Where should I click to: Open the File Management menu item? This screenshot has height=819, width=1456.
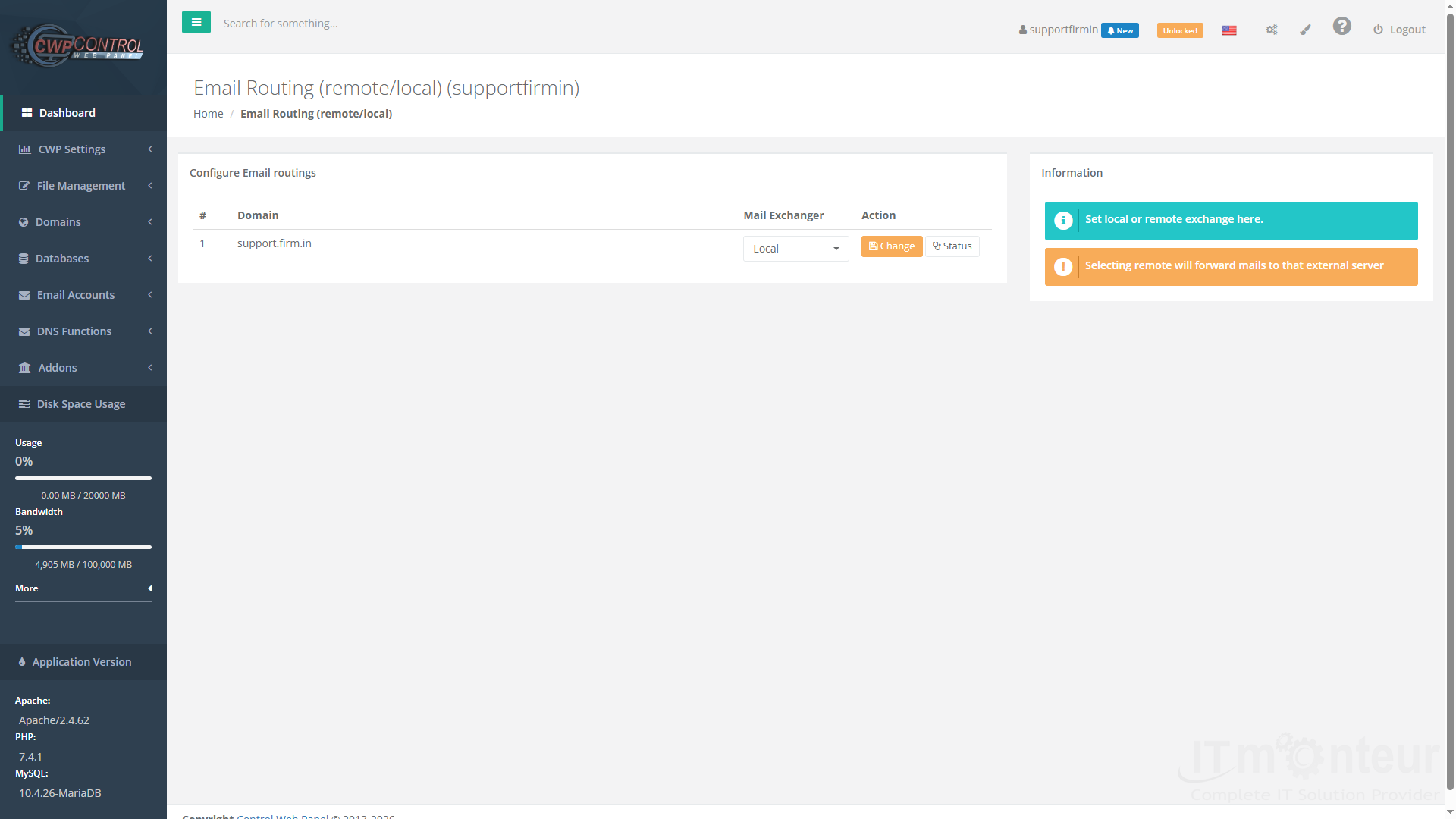click(83, 186)
